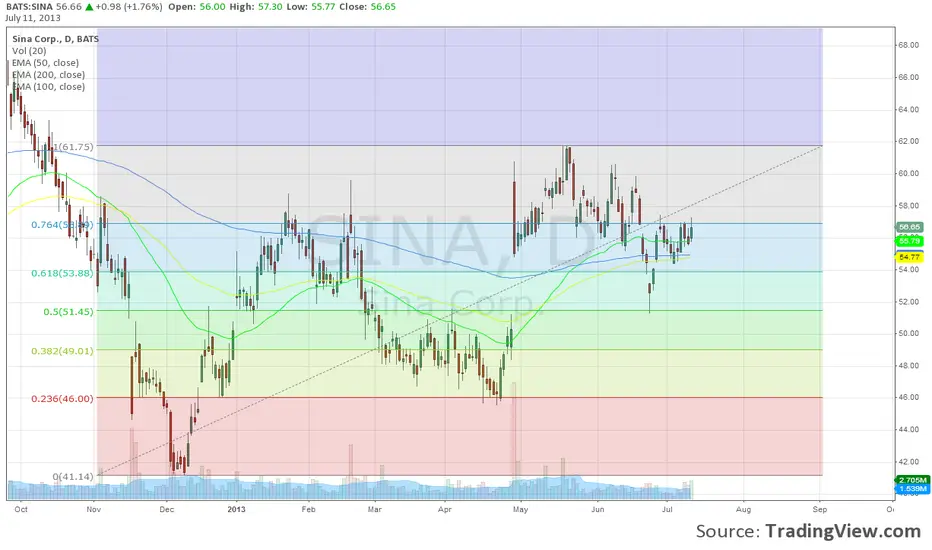Click the 2013 year marker on time axis
Image resolution: width=932 pixels, height=550 pixels.
(237, 510)
